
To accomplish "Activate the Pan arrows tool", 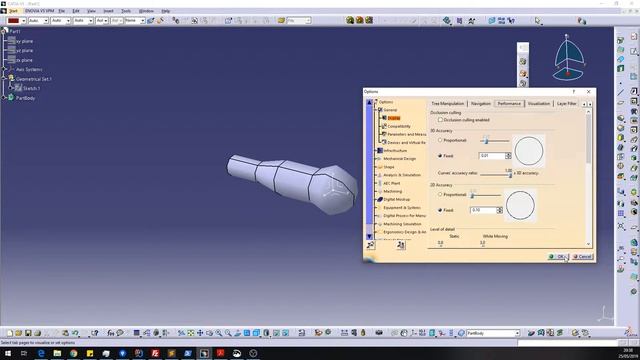I will point(200,333).
